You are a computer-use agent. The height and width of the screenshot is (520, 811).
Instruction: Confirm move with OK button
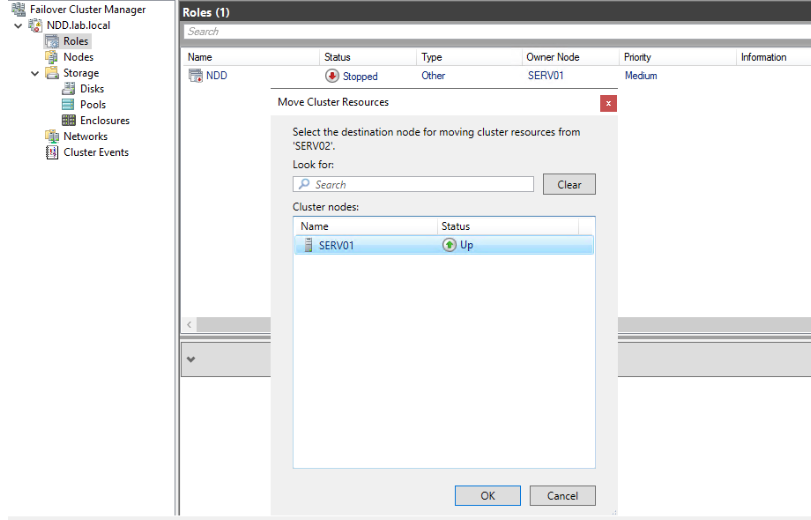tap(488, 496)
